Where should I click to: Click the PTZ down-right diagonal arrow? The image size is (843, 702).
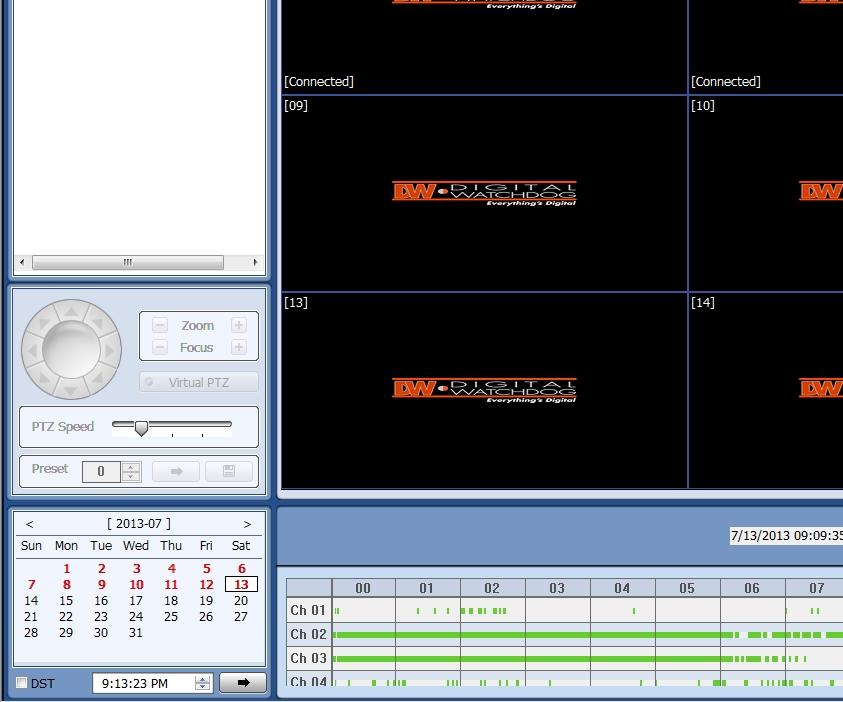tap(97, 377)
